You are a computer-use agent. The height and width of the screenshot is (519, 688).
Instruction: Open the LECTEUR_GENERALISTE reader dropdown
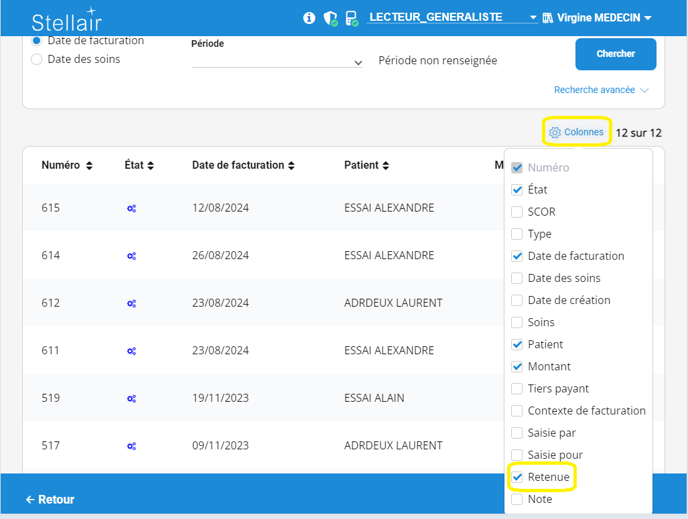tap(452, 18)
